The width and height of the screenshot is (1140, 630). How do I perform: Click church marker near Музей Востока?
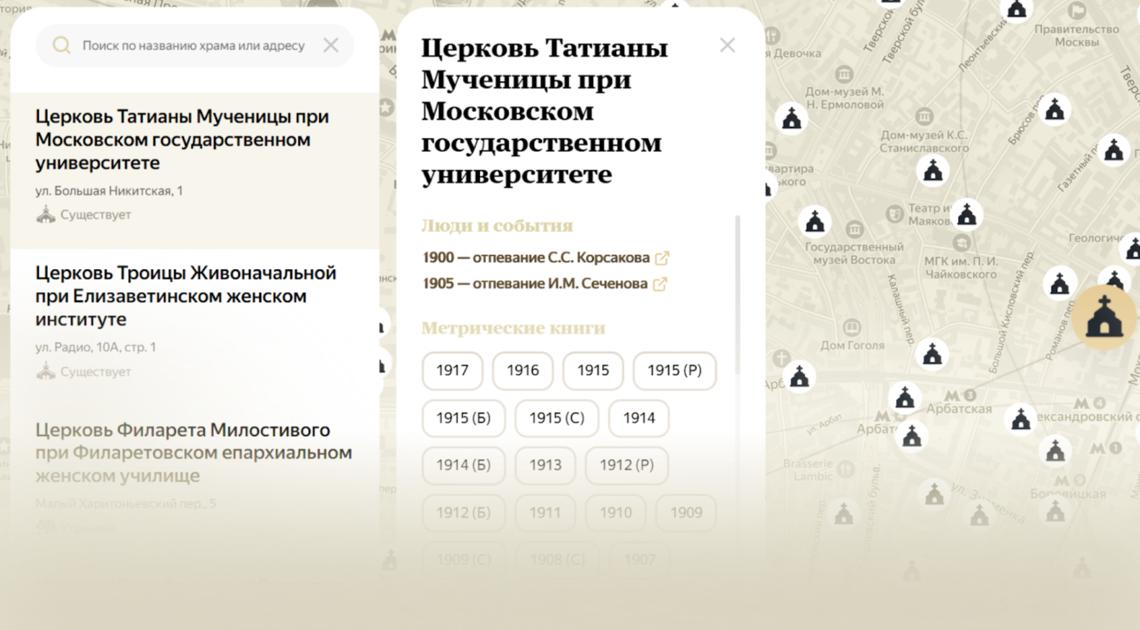[816, 221]
